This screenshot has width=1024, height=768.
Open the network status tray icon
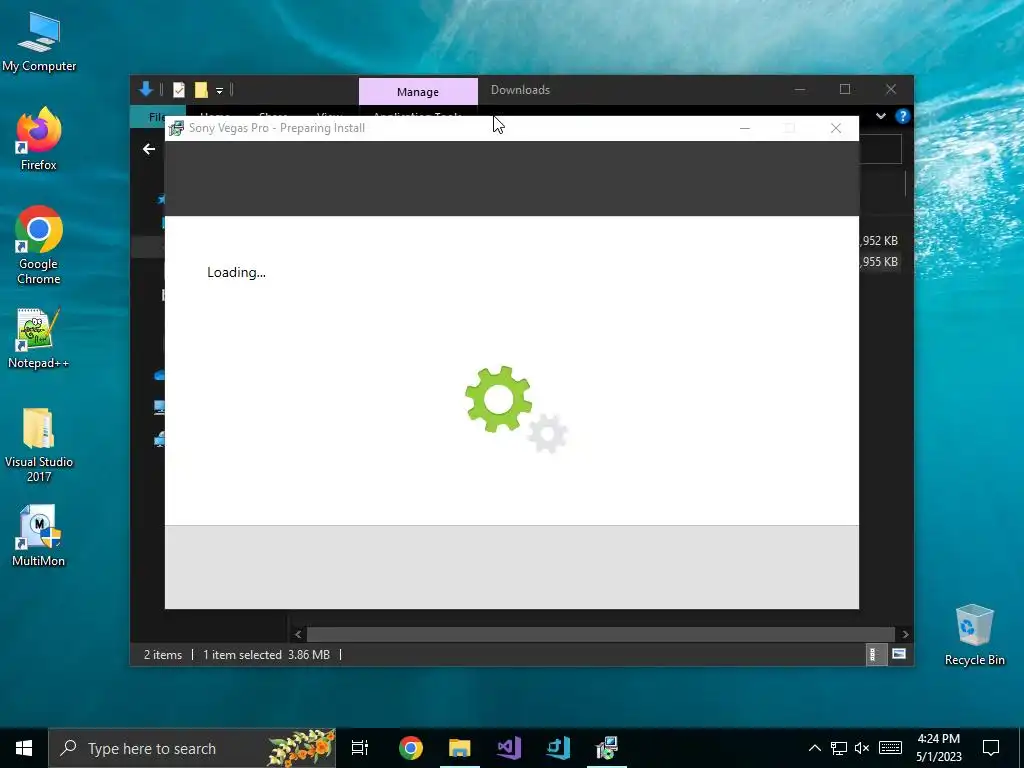pyautogui.click(x=839, y=748)
